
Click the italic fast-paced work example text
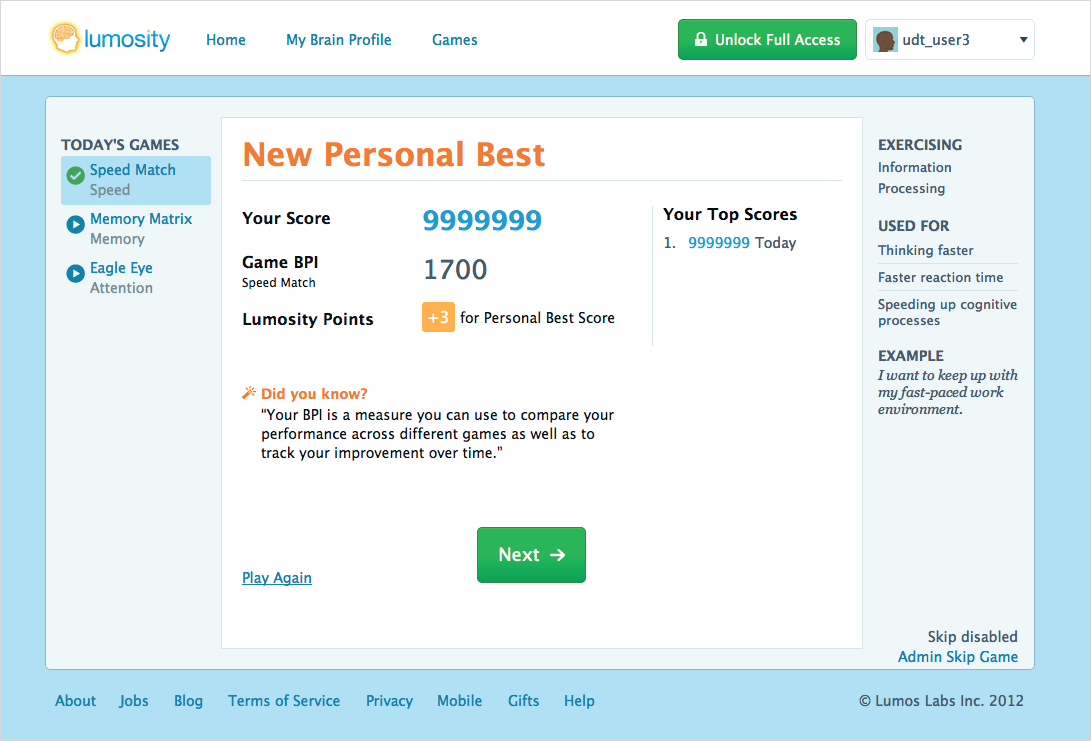click(x=947, y=392)
